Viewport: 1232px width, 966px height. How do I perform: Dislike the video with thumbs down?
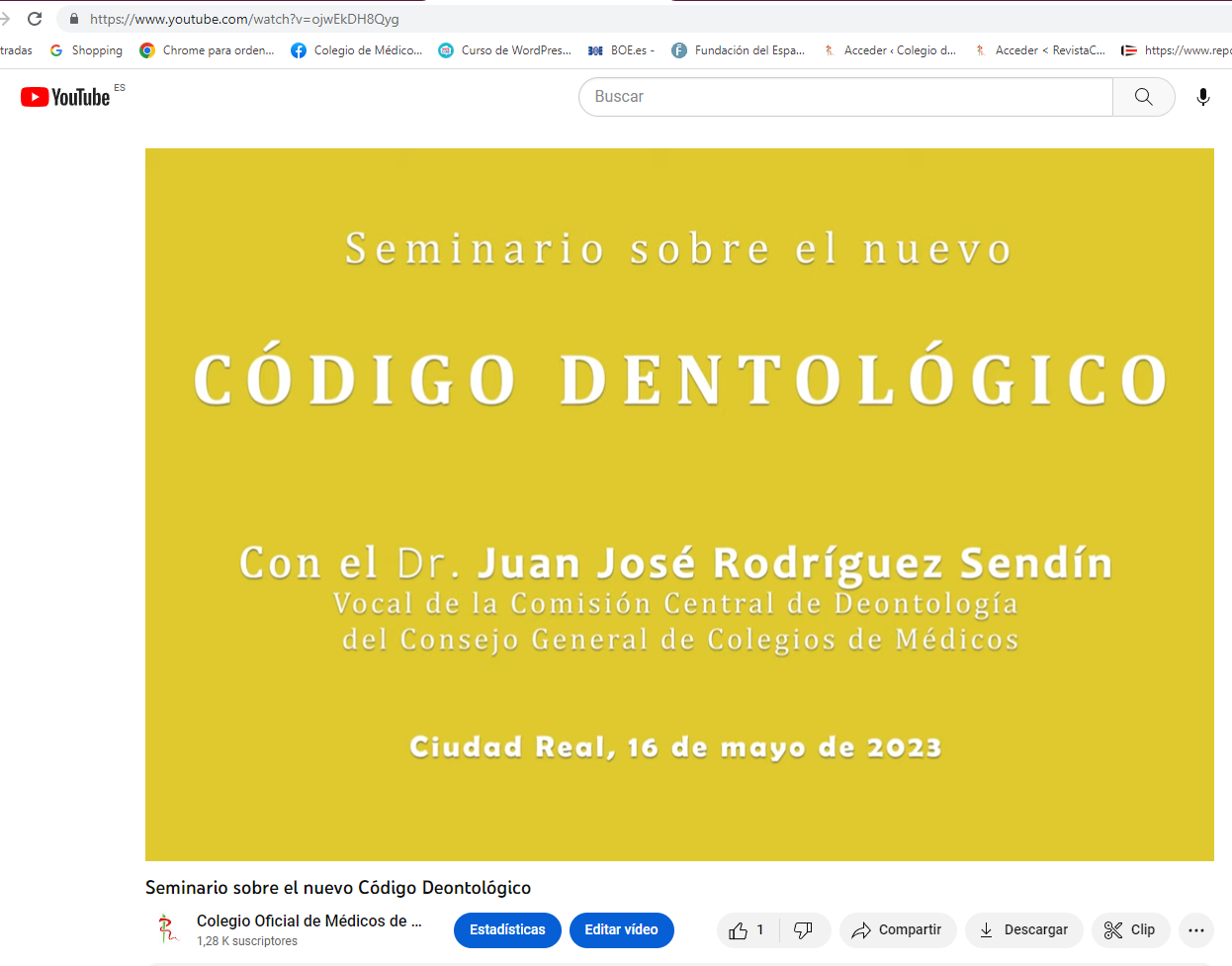(x=803, y=930)
